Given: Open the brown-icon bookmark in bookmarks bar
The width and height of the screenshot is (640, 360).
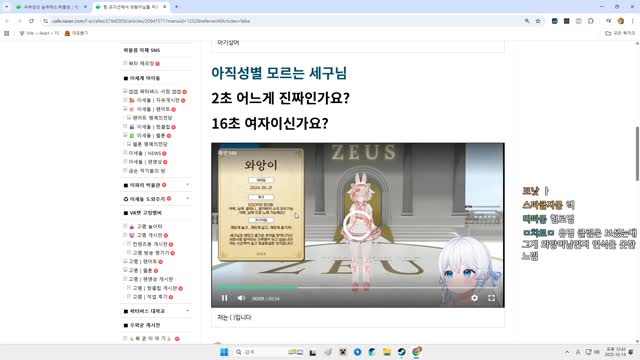Looking at the screenshot, I should tap(76, 33).
